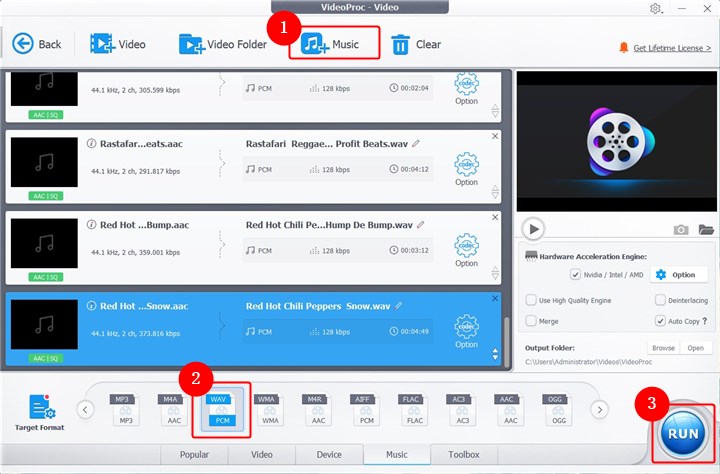
Task: Switch to the Toolbox tab
Action: pyautogui.click(x=464, y=454)
